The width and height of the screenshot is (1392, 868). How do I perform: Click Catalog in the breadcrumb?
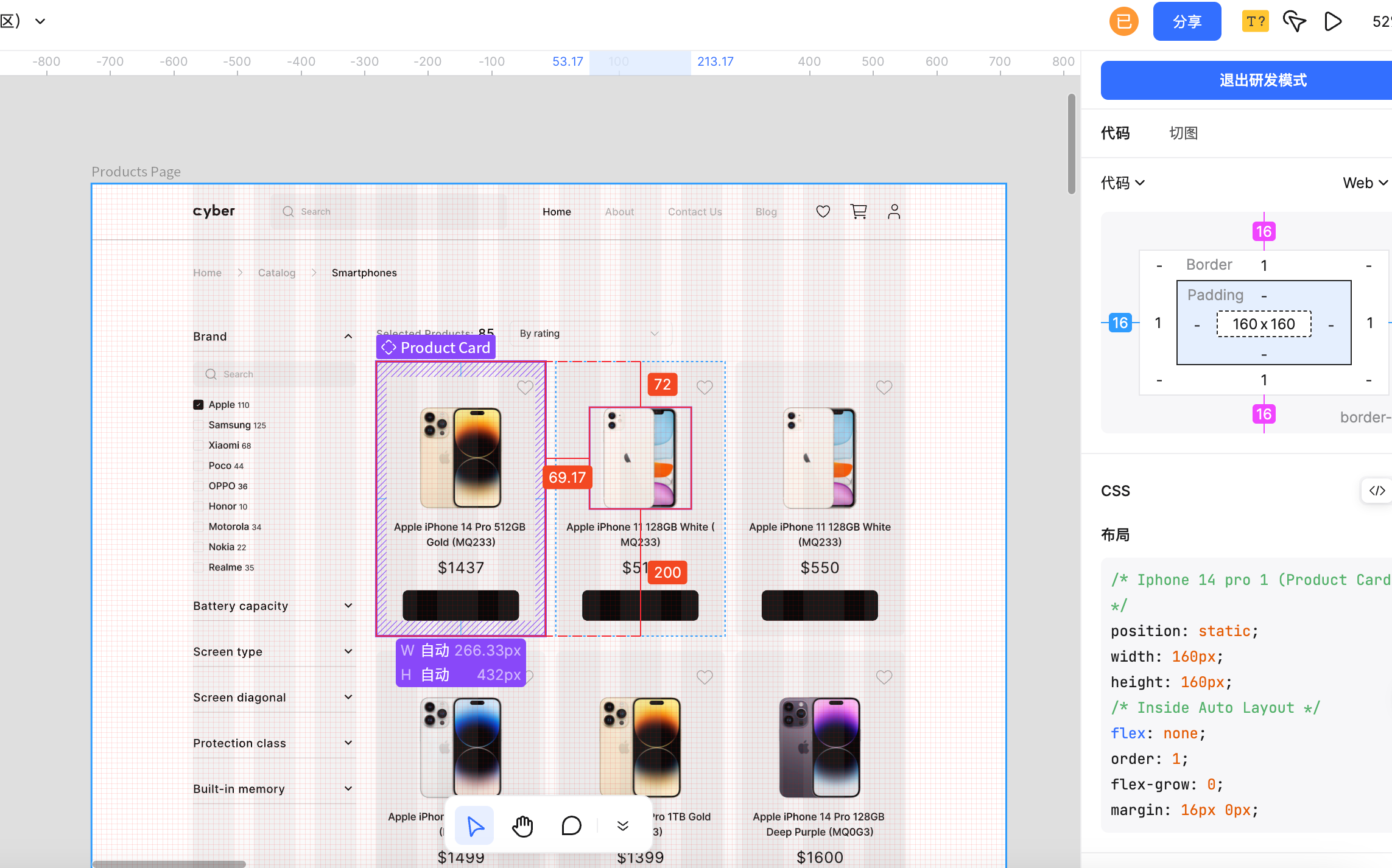click(276, 273)
